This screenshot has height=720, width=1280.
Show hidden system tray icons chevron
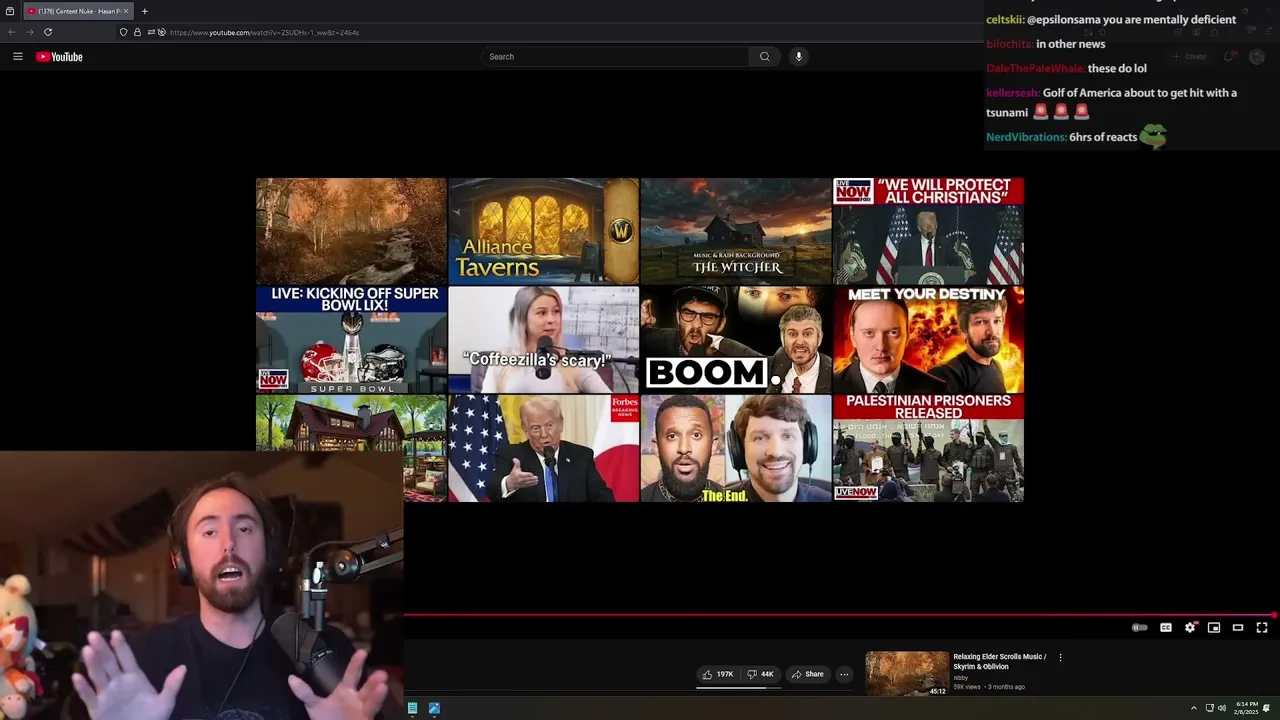(1193, 708)
